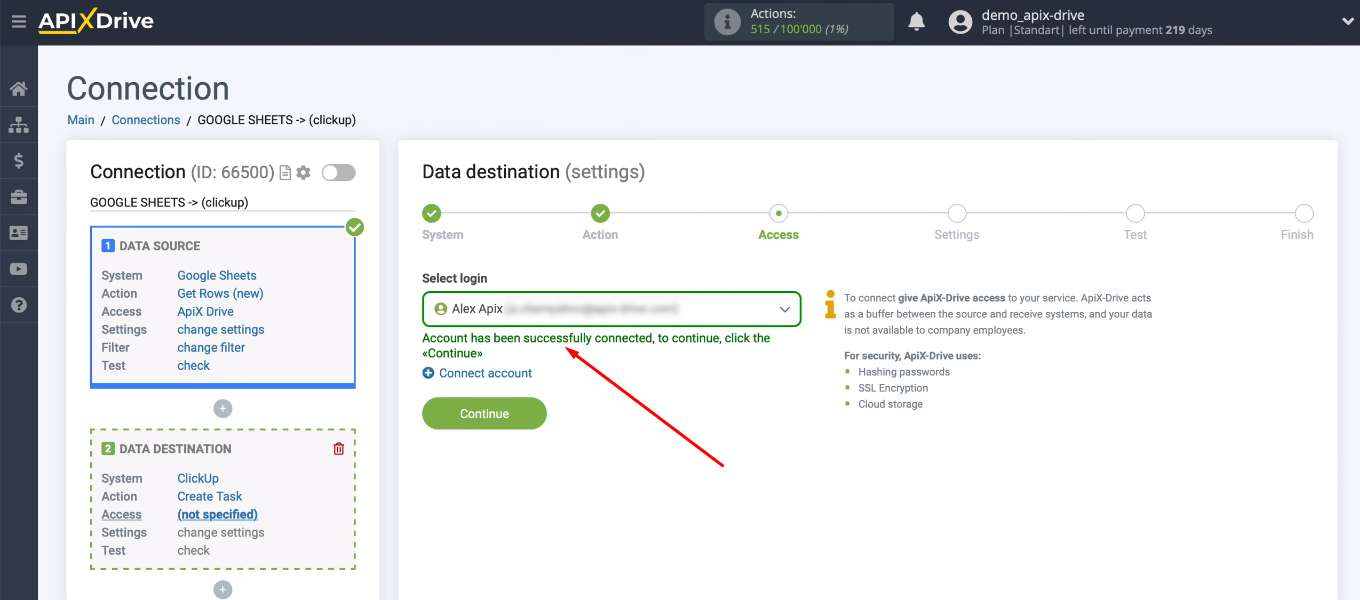Go to the Settings step
The width and height of the screenshot is (1360, 600).
click(x=957, y=213)
